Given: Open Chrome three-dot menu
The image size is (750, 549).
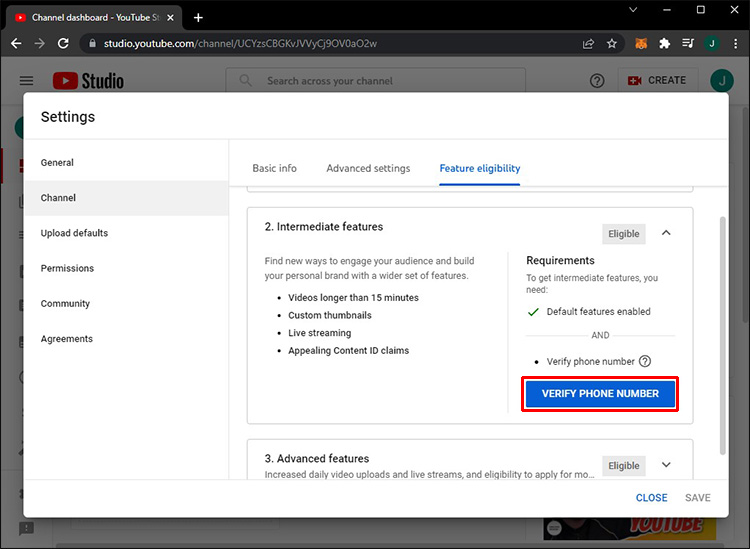Looking at the screenshot, I should tap(735, 44).
